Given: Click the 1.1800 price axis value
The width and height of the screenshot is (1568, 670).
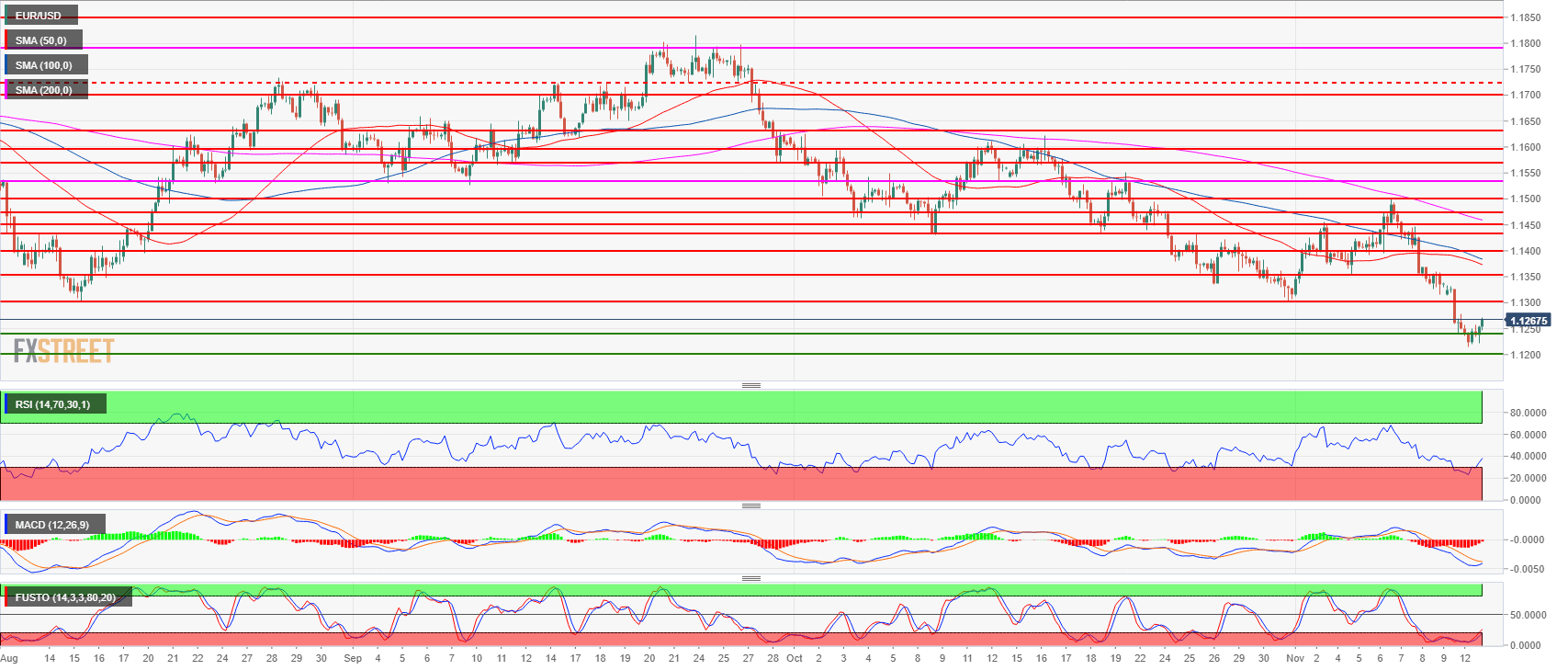Looking at the screenshot, I should [1526, 43].
